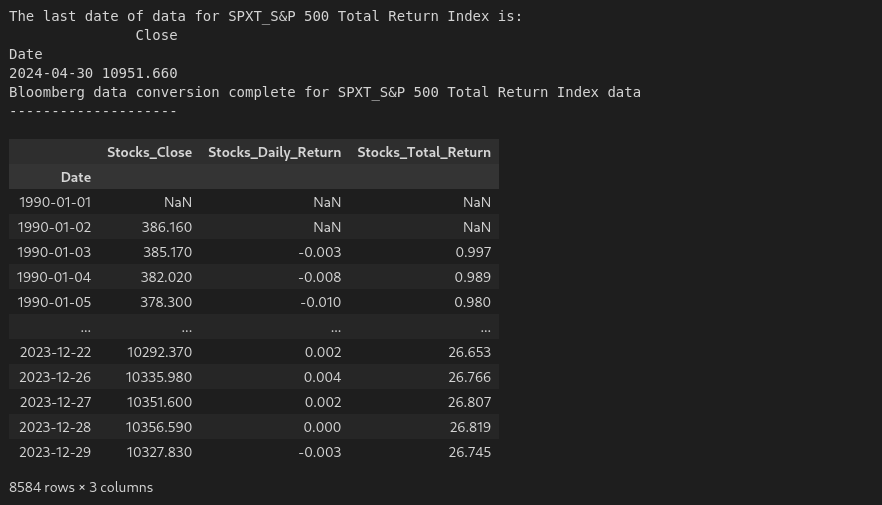Click the close value 386.160
The height and width of the screenshot is (505, 882).
click(x=167, y=227)
